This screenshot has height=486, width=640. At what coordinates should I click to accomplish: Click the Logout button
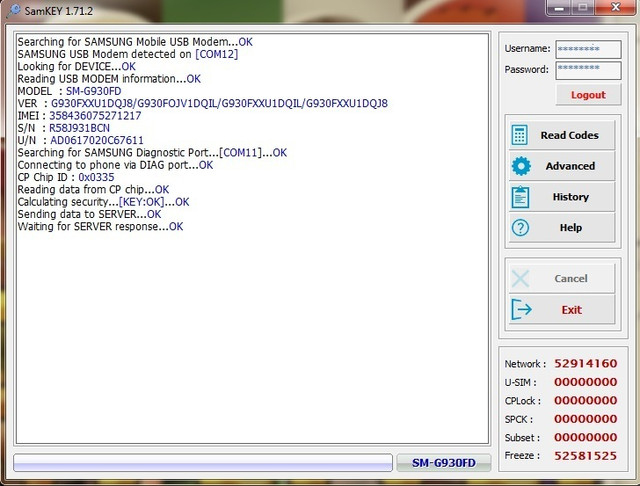[588, 95]
